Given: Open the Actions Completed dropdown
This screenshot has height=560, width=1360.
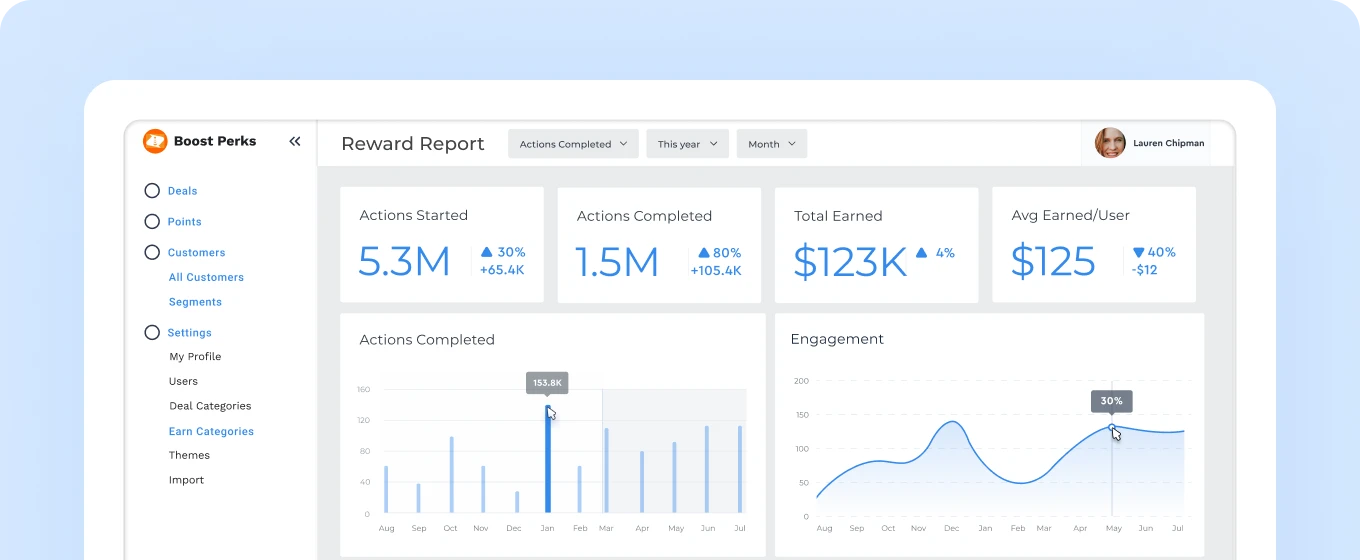Looking at the screenshot, I should (x=573, y=144).
